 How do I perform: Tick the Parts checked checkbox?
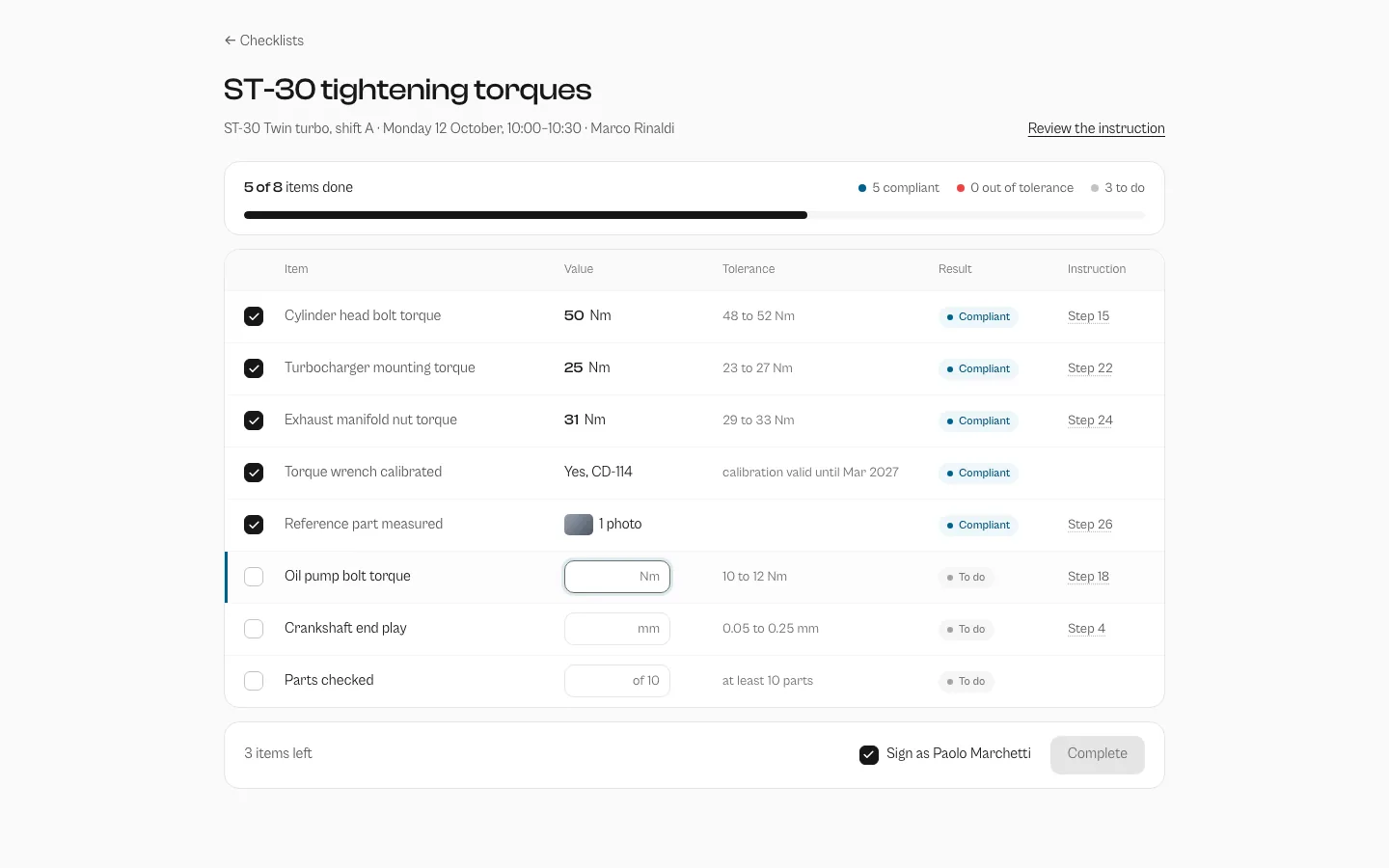[254, 681]
